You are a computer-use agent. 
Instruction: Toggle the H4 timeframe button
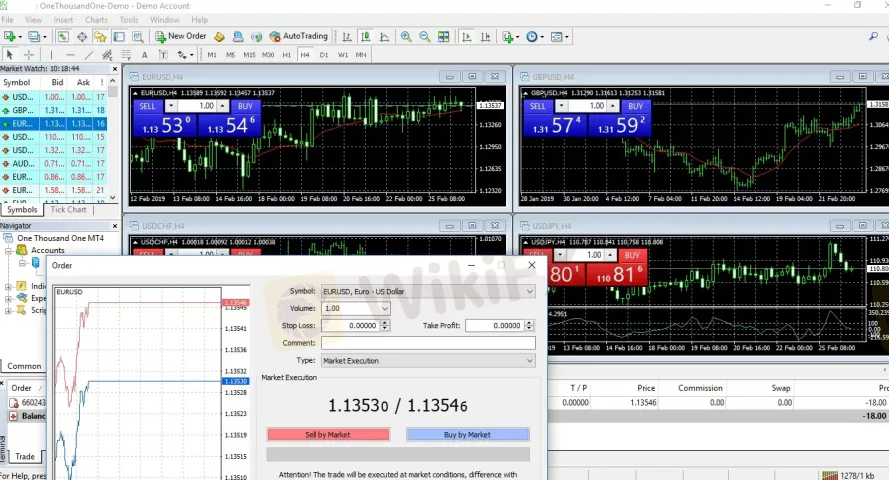pyautogui.click(x=305, y=55)
